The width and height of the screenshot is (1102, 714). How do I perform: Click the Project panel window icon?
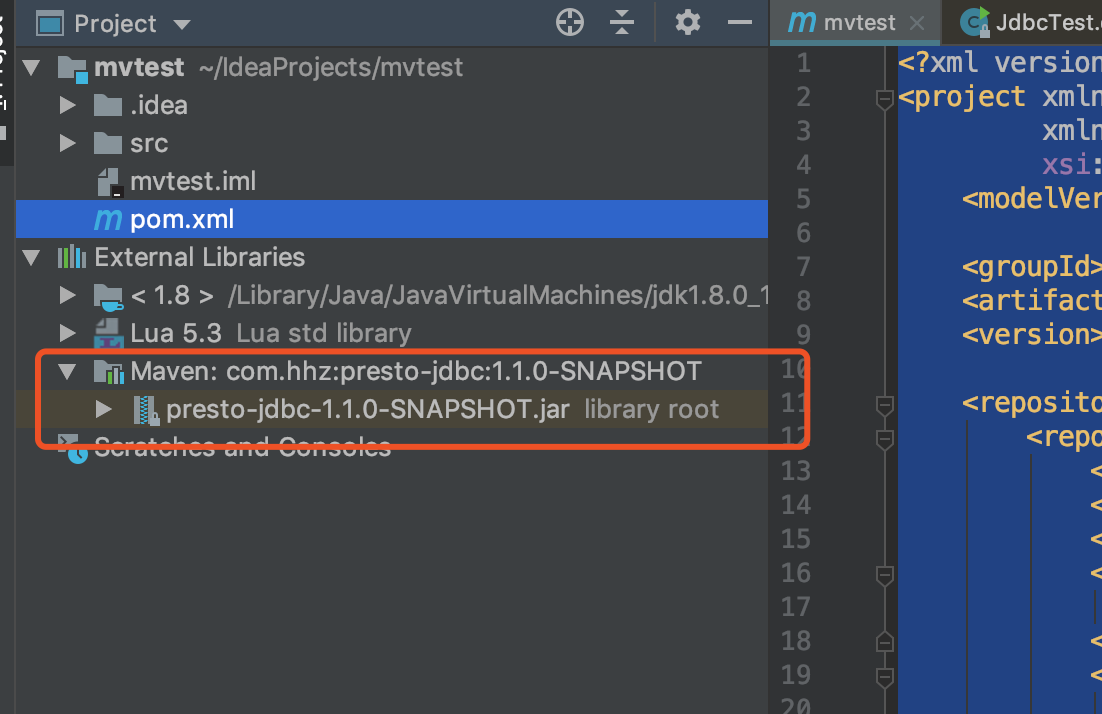click(x=50, y=24)
